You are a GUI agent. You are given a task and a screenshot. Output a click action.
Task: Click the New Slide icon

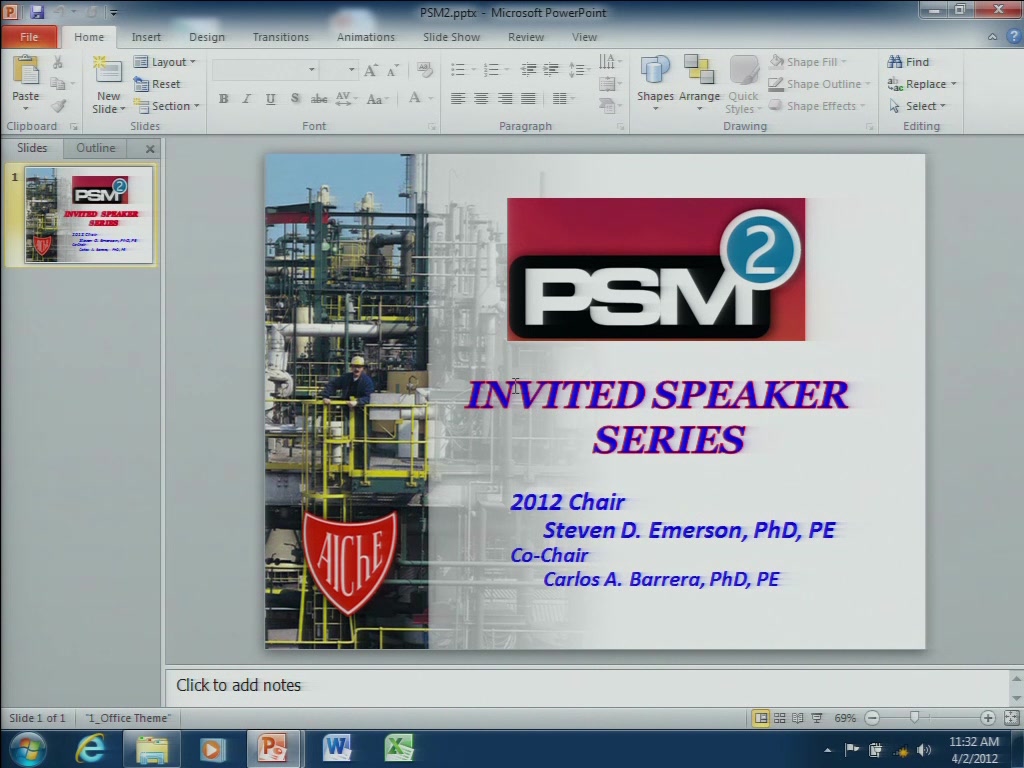click(x=108, y=71)
